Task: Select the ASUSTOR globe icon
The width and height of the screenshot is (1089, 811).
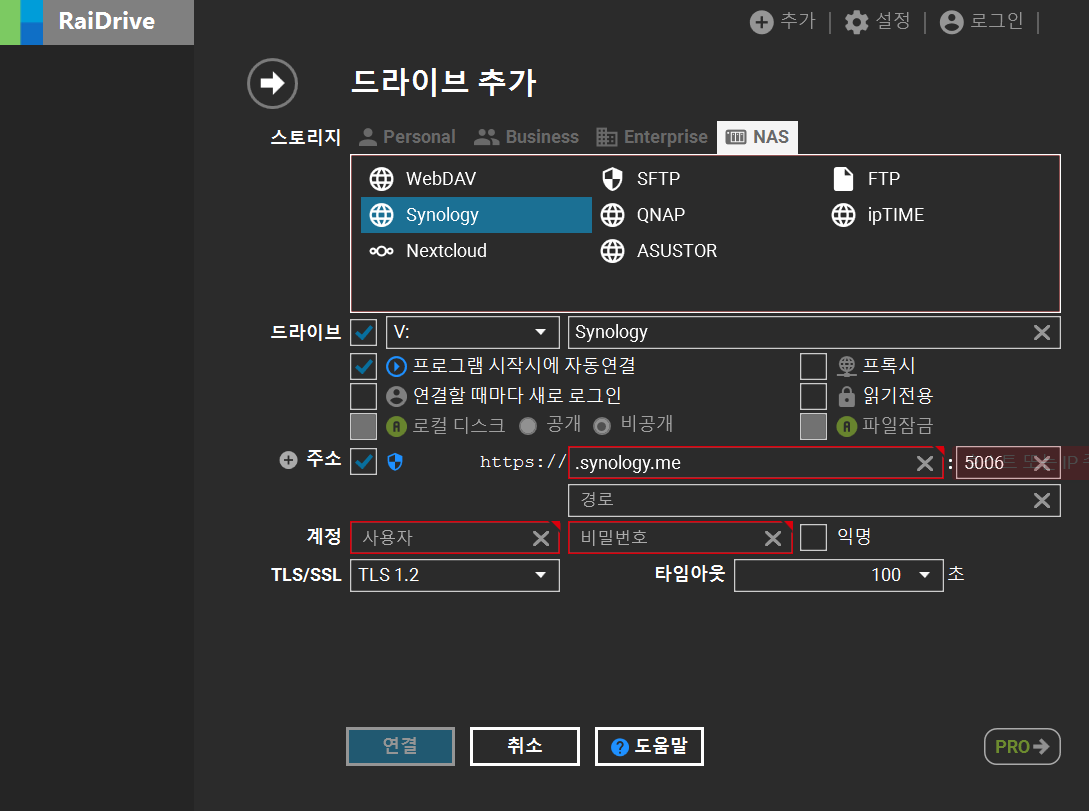Action: coord(612,251)
